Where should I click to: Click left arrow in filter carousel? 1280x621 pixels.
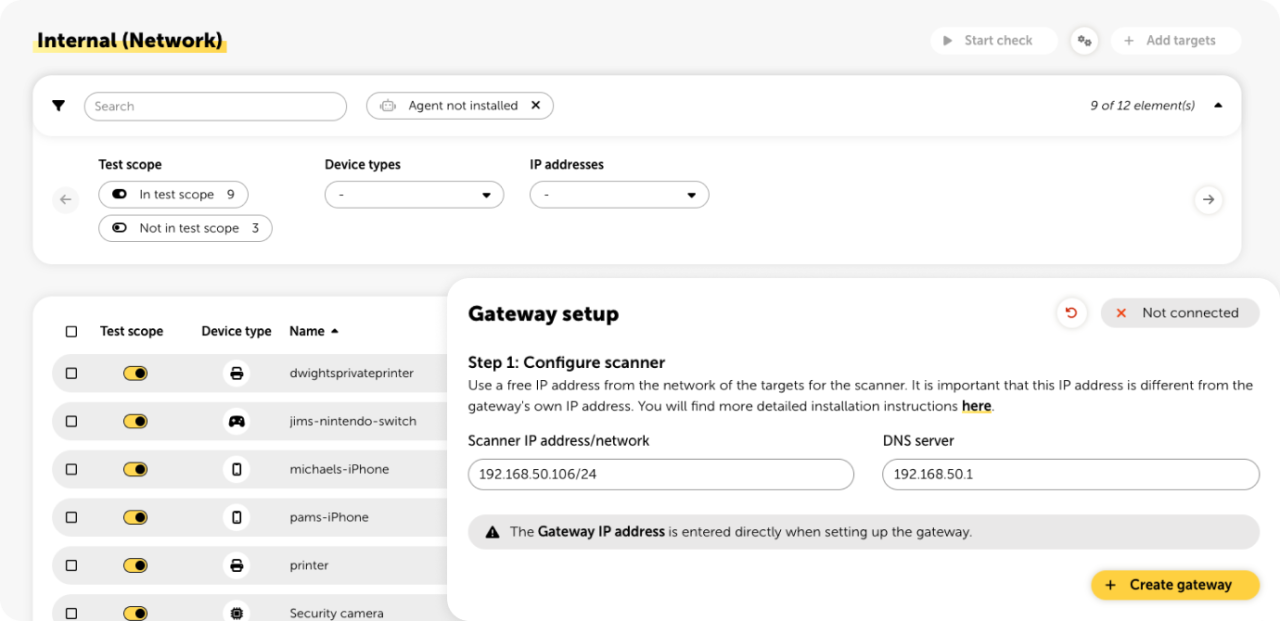(65, 200)
